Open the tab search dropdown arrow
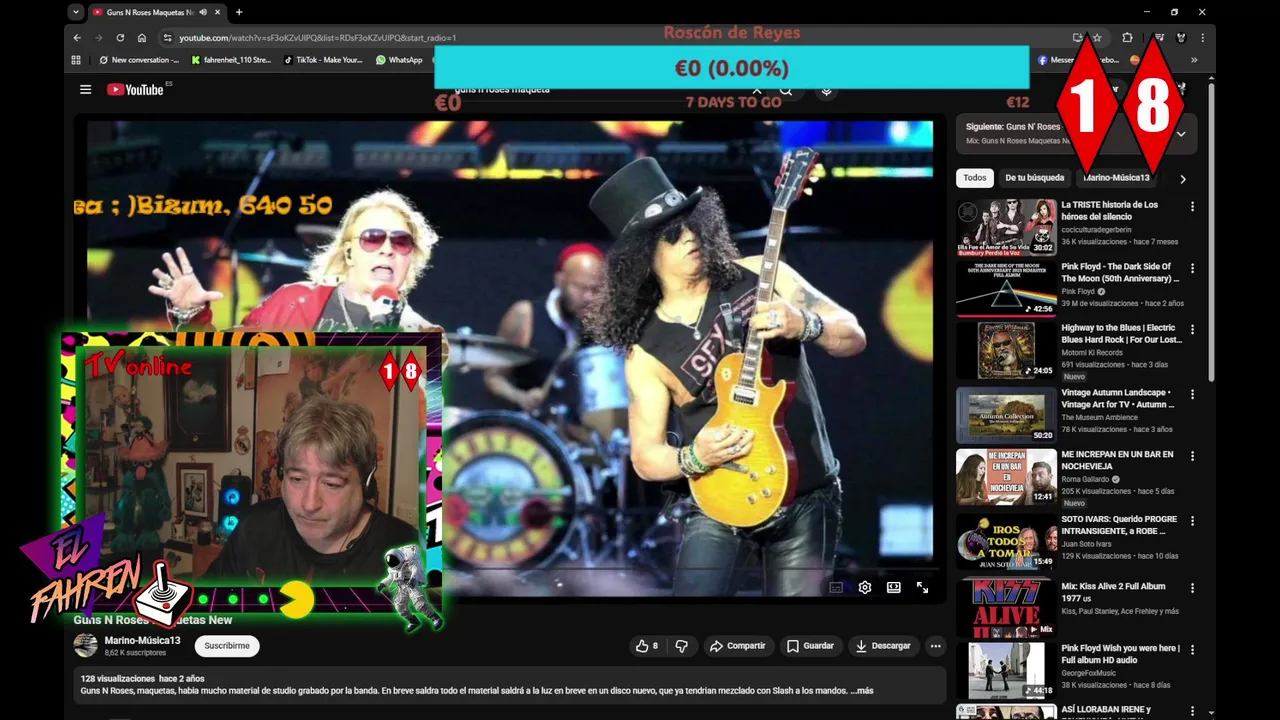1280x720 pixels. coord(76,12)
